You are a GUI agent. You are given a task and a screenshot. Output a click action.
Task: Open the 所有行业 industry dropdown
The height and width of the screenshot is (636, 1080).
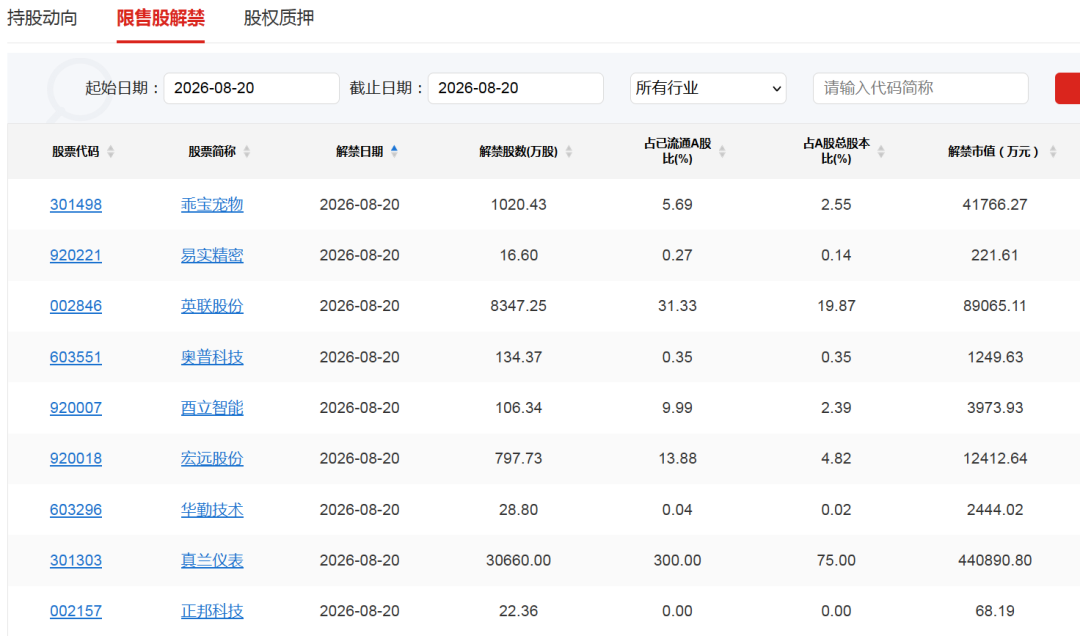[708, 88]
